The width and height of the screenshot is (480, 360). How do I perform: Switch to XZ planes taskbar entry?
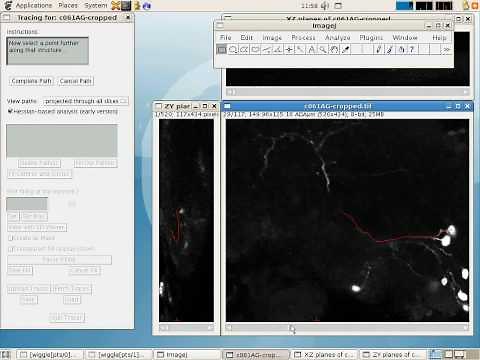pyautogui.click(x=324, y=355)
